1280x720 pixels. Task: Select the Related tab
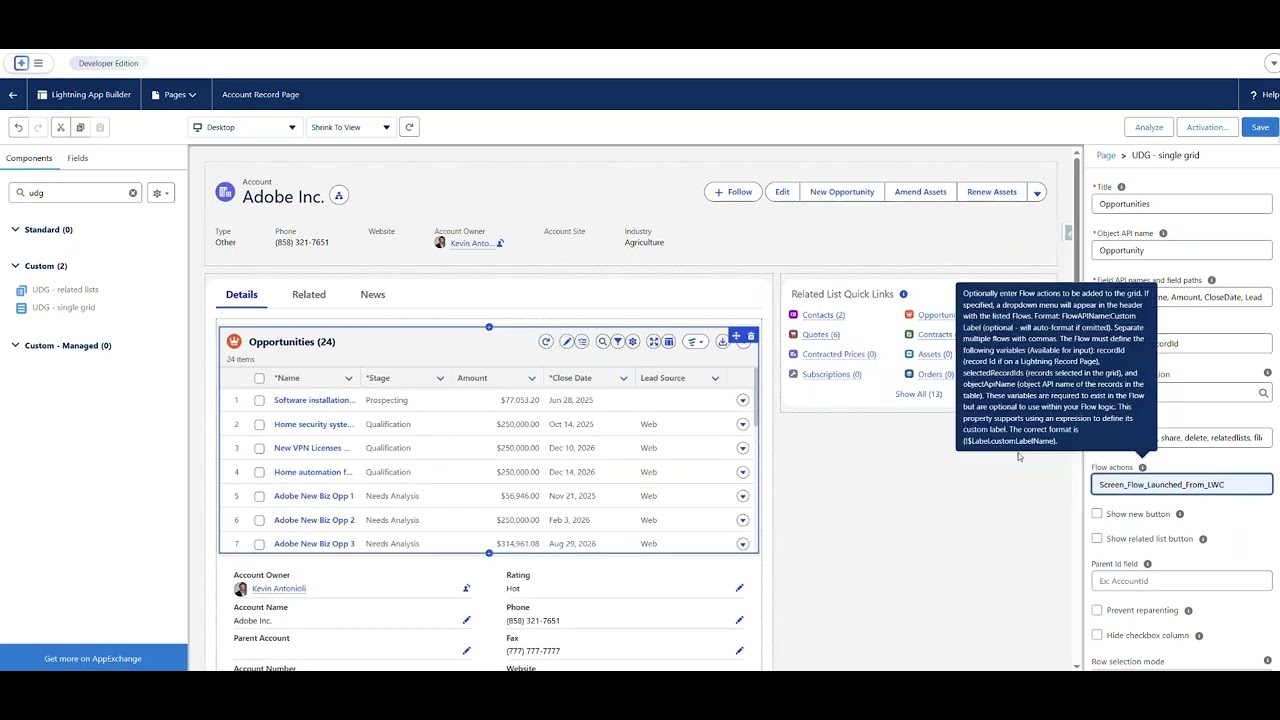pos(309,294)
